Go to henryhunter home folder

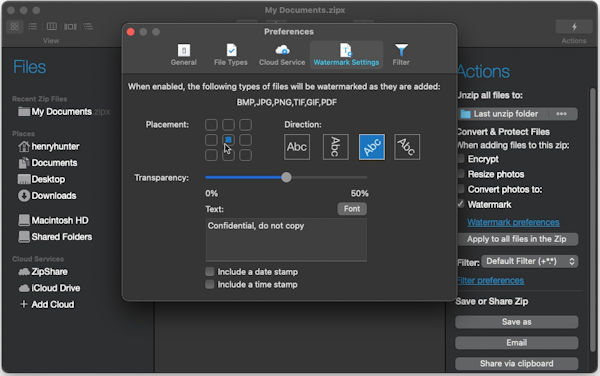(49, 146)
